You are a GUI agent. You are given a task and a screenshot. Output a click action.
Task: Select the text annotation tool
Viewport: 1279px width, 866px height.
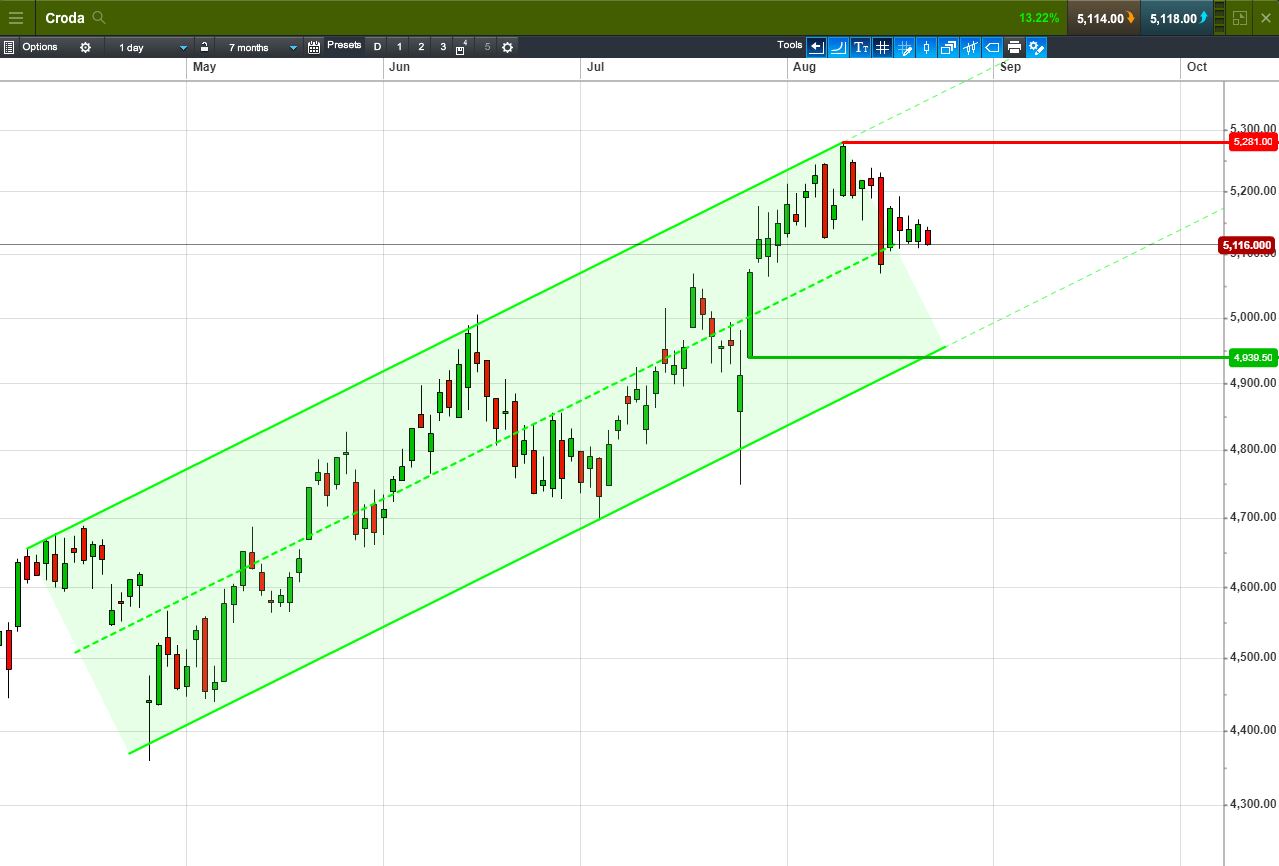pos(860,47)
